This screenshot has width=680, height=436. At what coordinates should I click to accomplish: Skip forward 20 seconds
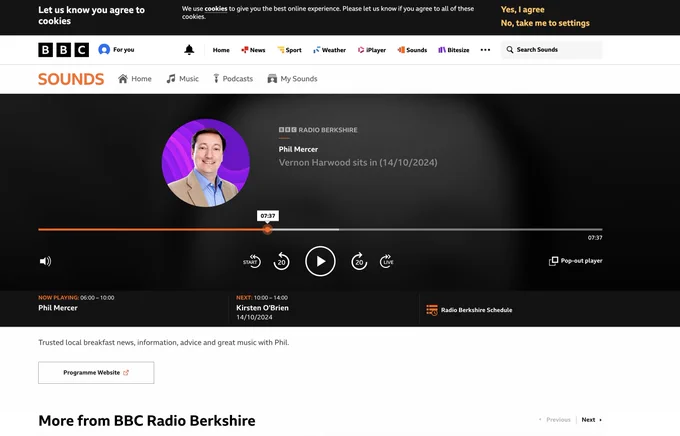(x=359, y=261)
